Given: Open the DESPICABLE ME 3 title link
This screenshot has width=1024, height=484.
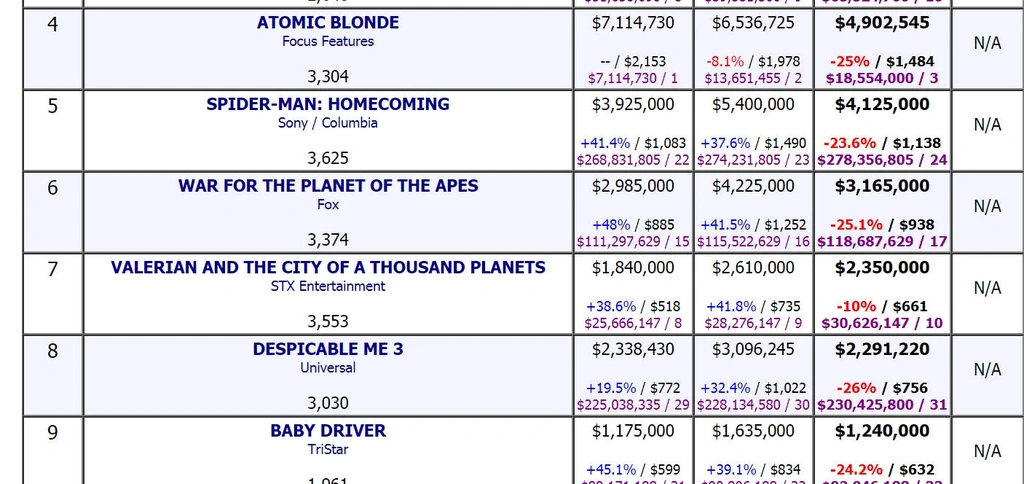Looking at the screenshot, I should coord(328,350).
